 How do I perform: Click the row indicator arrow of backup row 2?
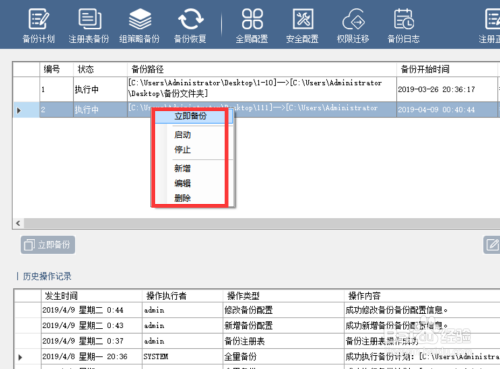click(x=19, y=110)
